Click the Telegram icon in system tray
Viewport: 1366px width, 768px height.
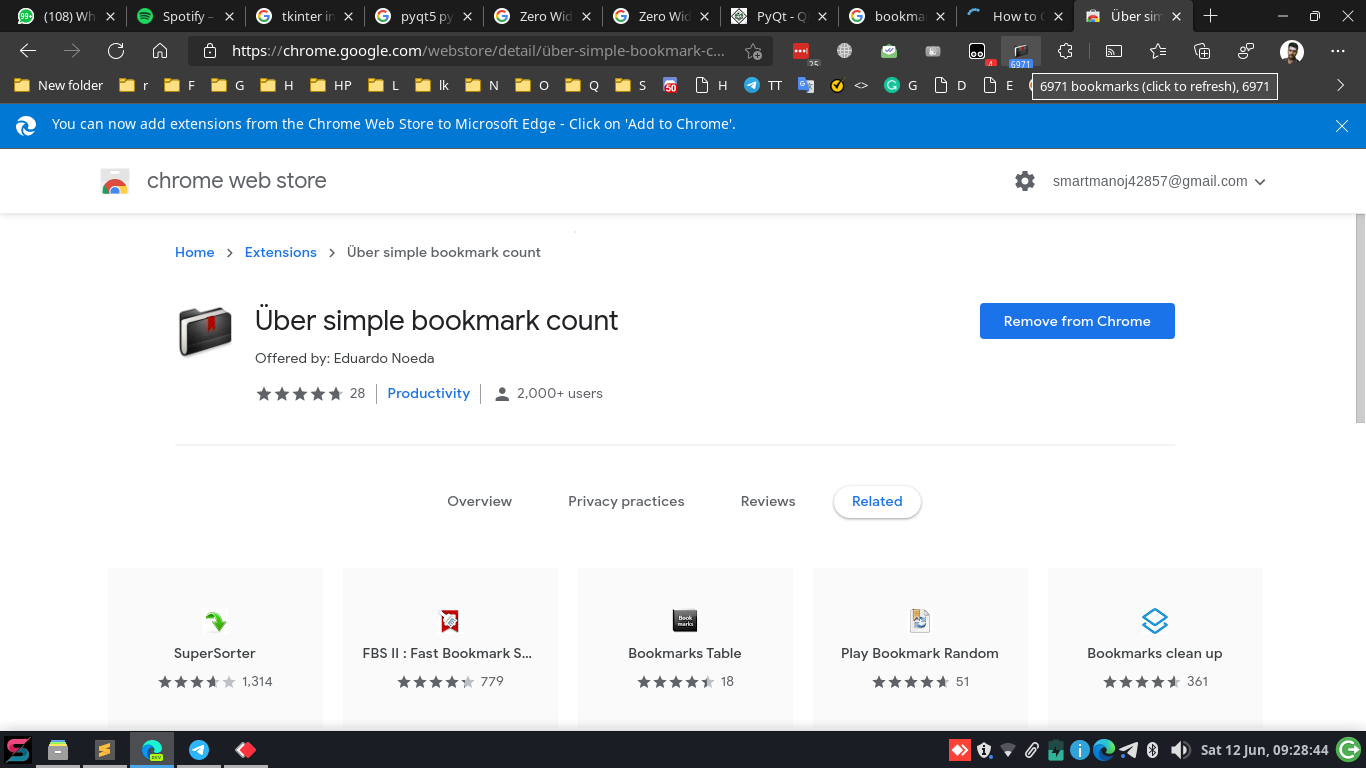(x=1128, y=750)
